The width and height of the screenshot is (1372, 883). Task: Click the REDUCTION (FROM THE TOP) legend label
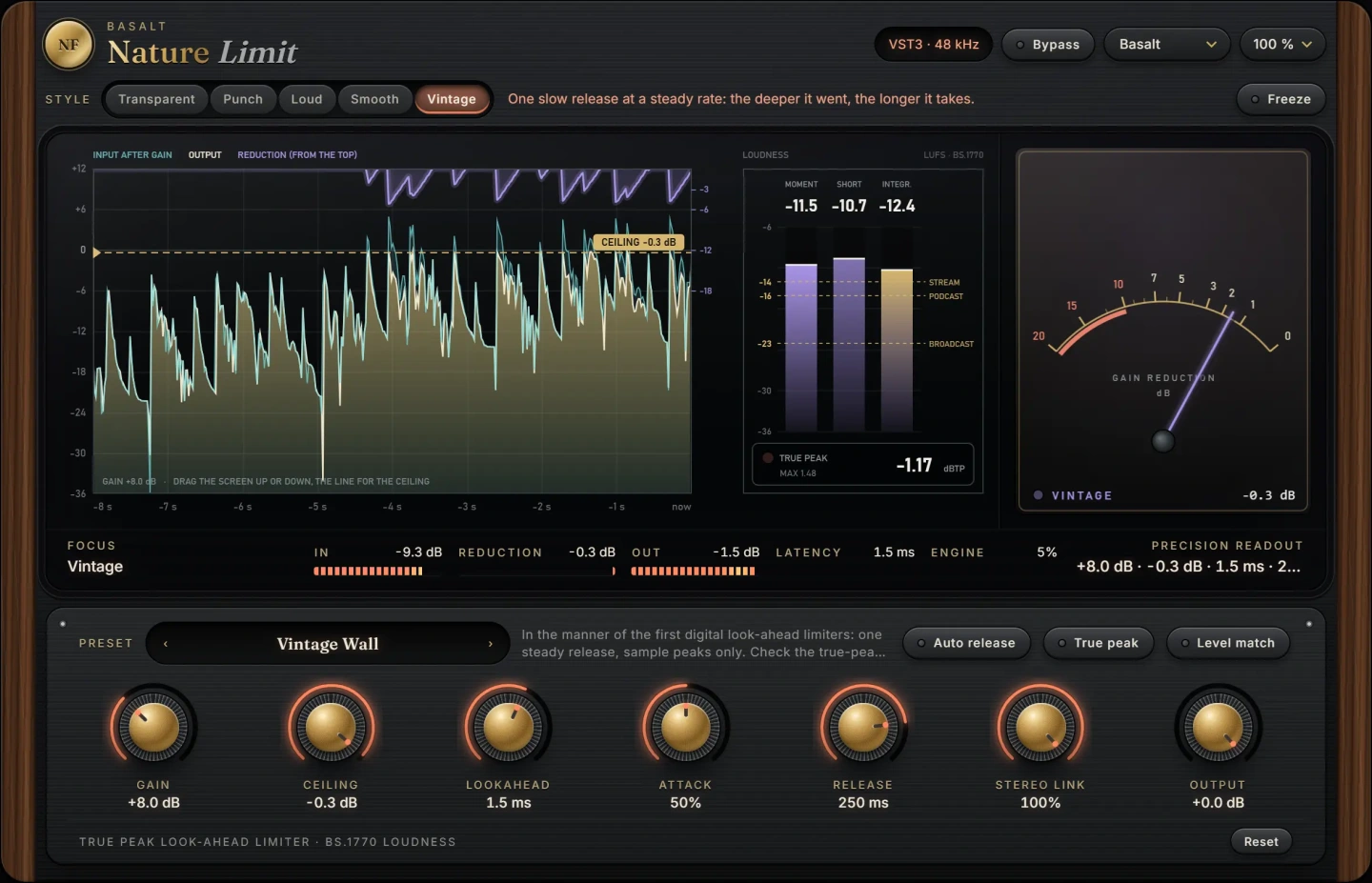pos(297,155)
